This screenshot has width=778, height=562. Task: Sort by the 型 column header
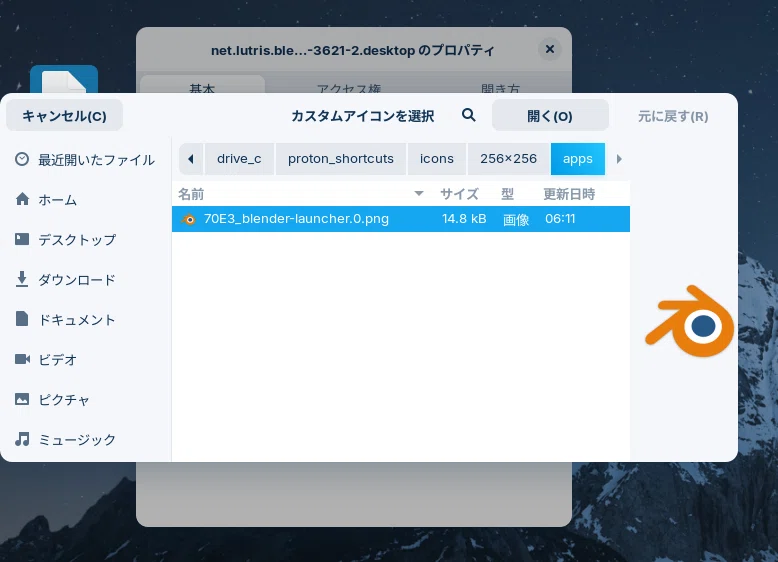coord(508,193)
